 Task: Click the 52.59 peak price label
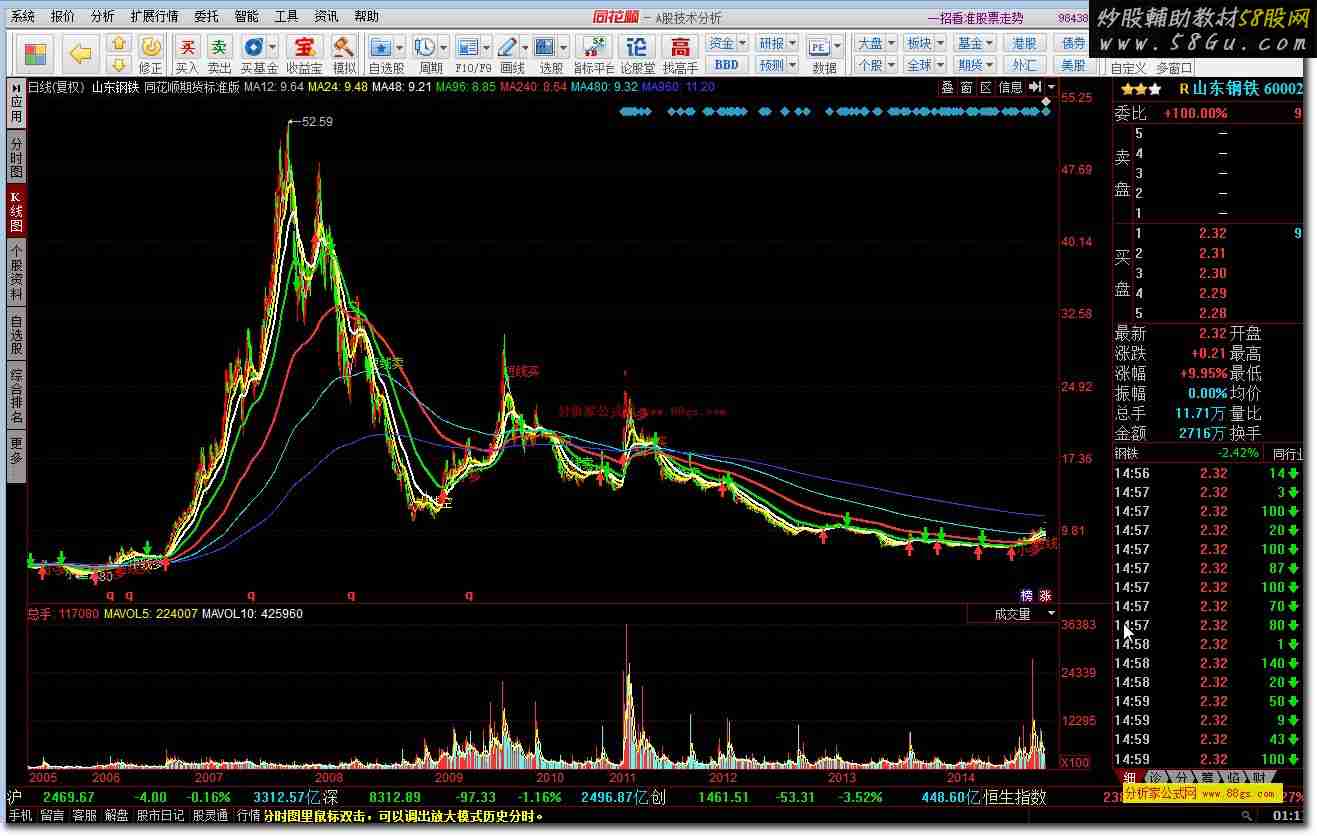point(316,121)
